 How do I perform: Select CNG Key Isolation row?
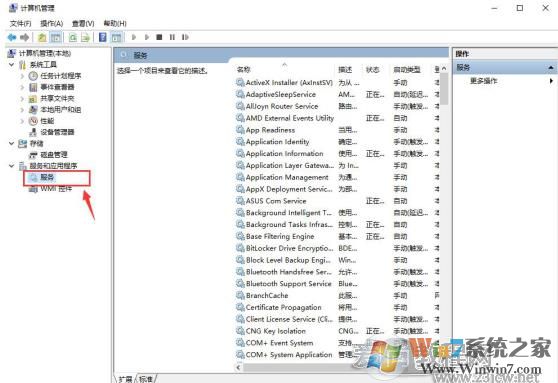[x=338, y=331]
